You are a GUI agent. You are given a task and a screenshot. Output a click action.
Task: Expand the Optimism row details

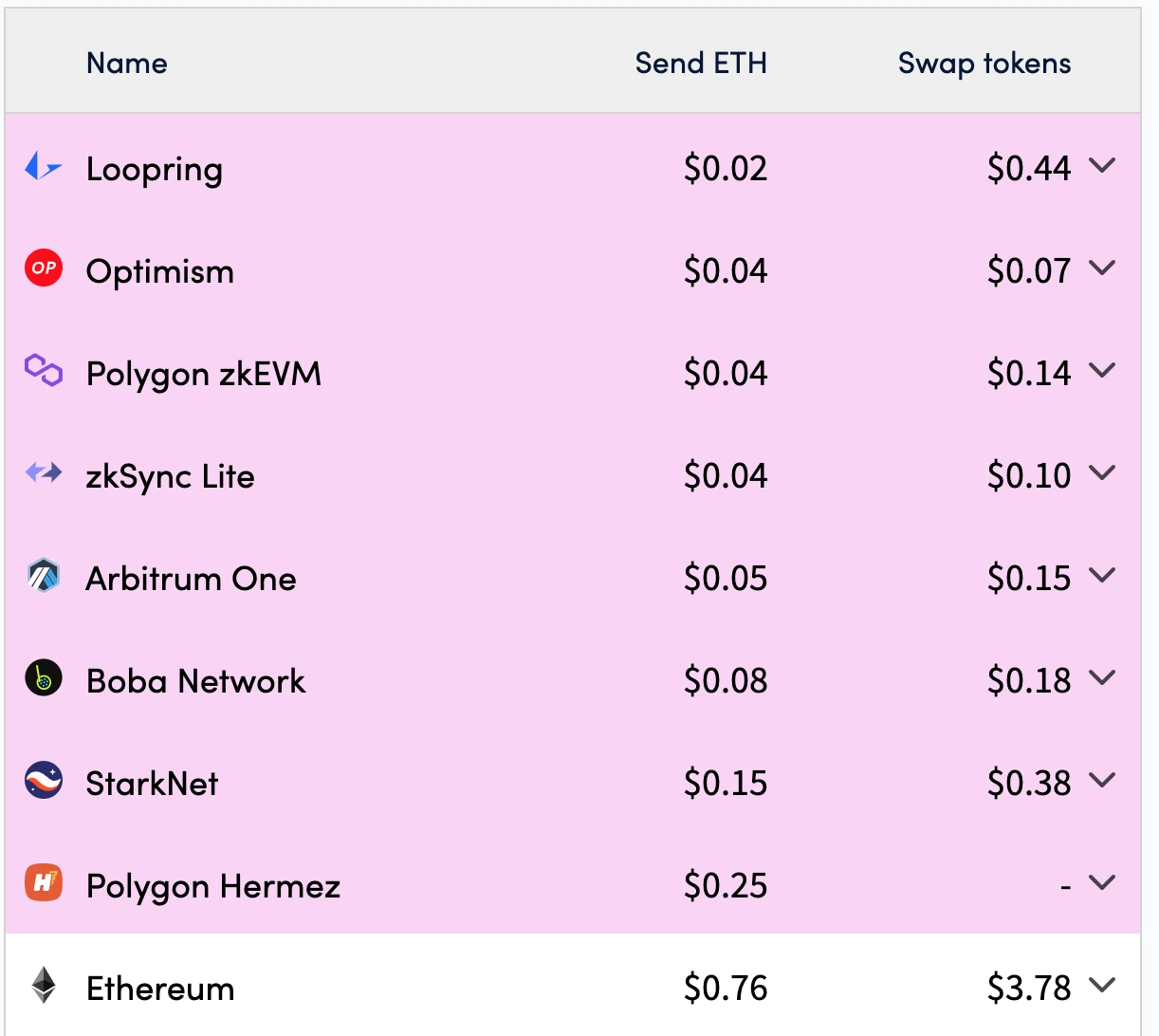pos(1102,268)
